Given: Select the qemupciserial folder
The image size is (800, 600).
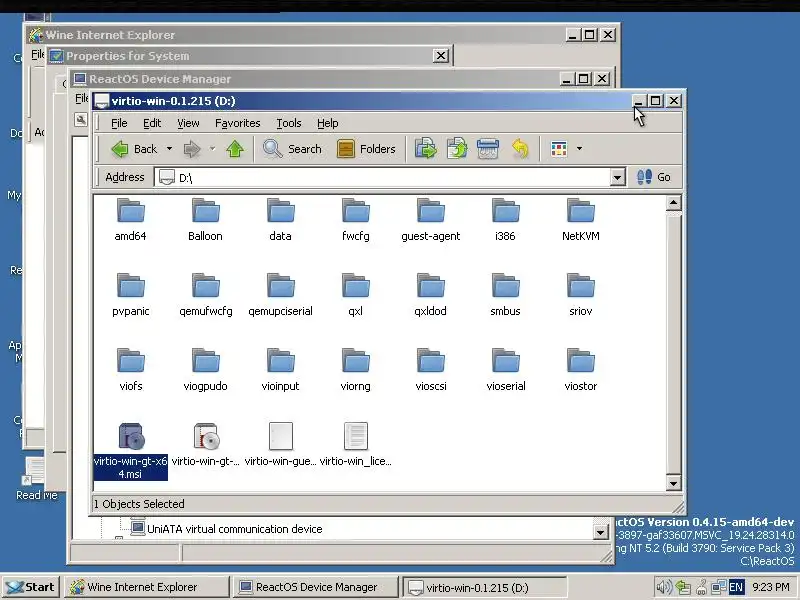Looking at the screenshot, I should click(x=280, y=294).
